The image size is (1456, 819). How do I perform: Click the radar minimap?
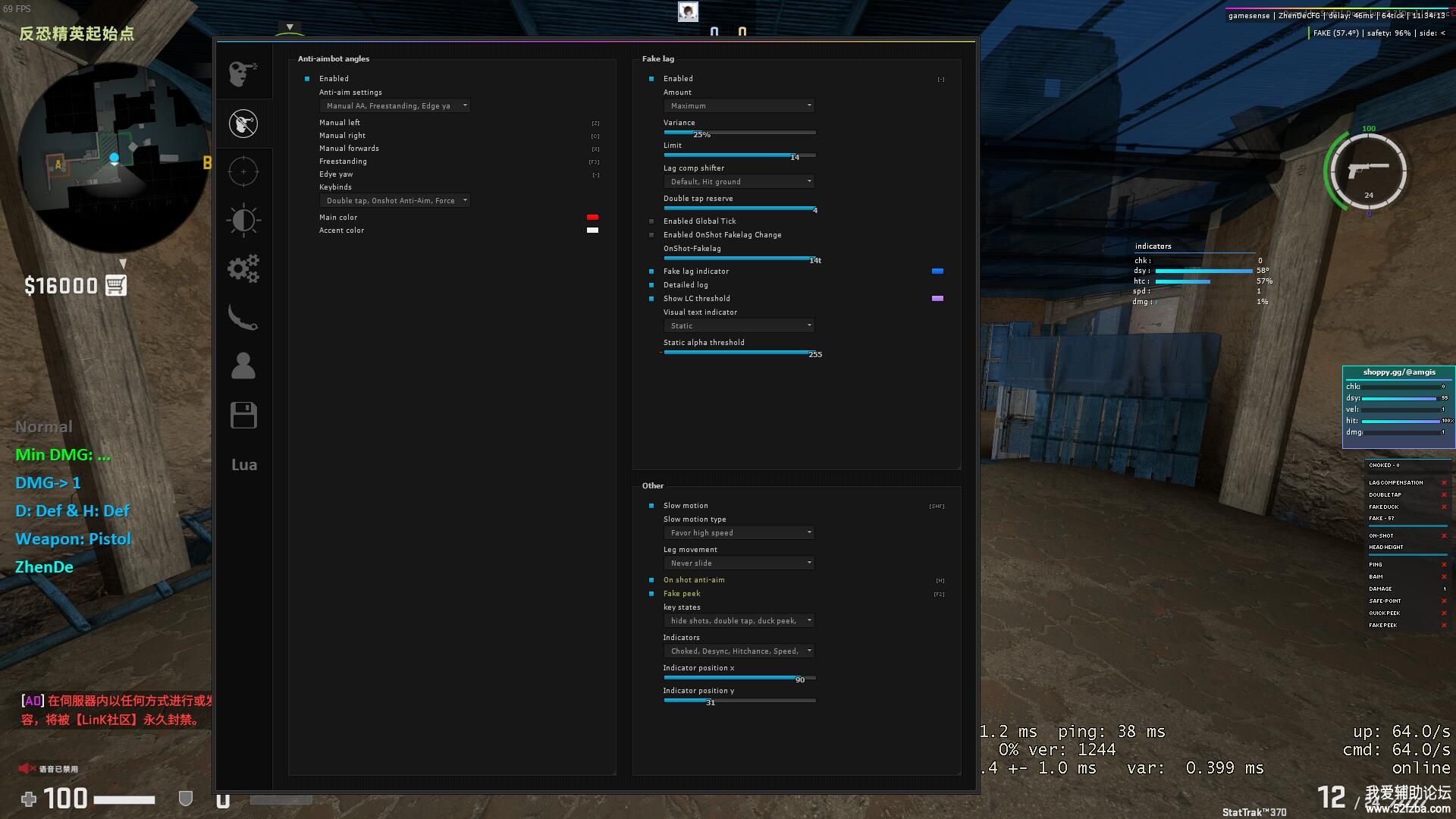[114, 158]
